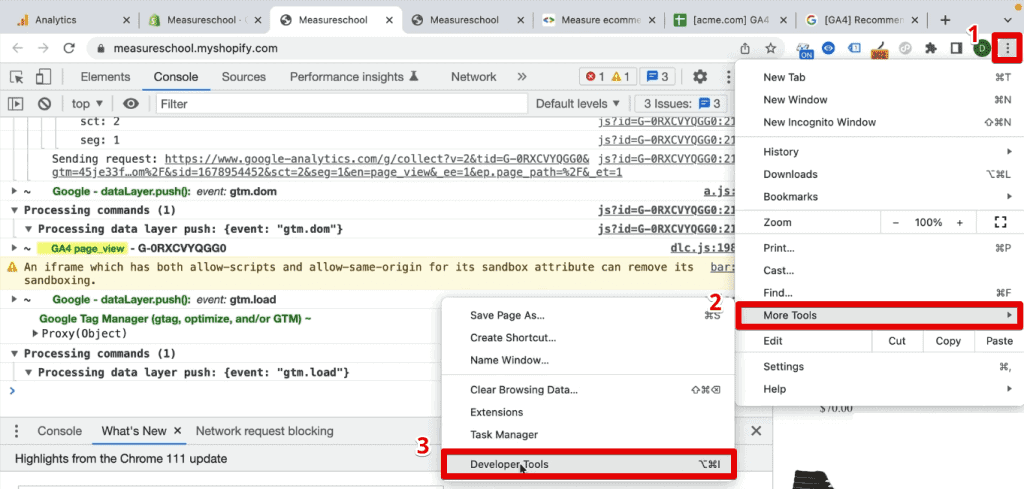The image size is (1024, 489).
Task: Click the blue messages badge showing 3
Action: tap(657, 77)
